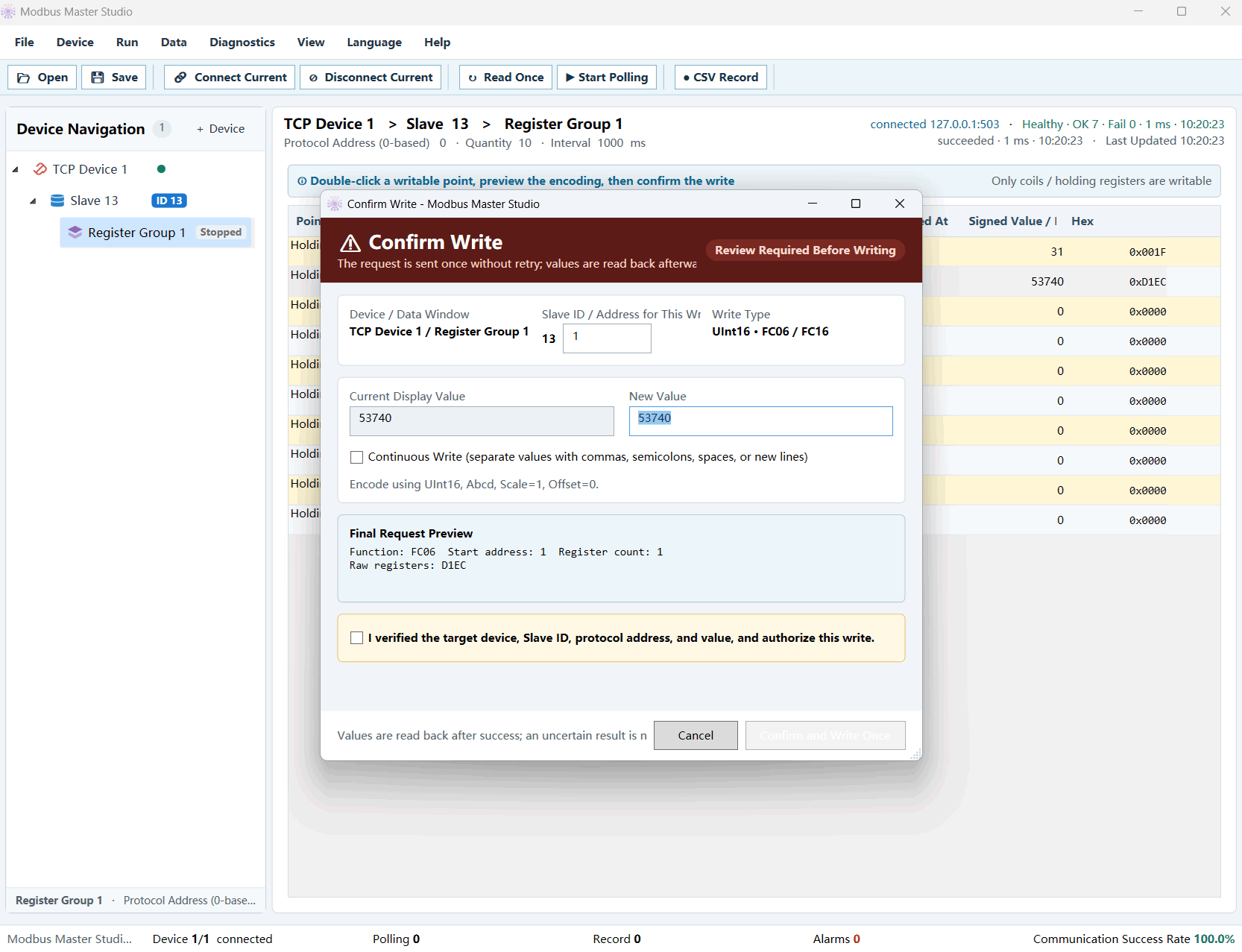Enable the Continuous Write checkbox
1242x952 pixels.
point(357,457)
